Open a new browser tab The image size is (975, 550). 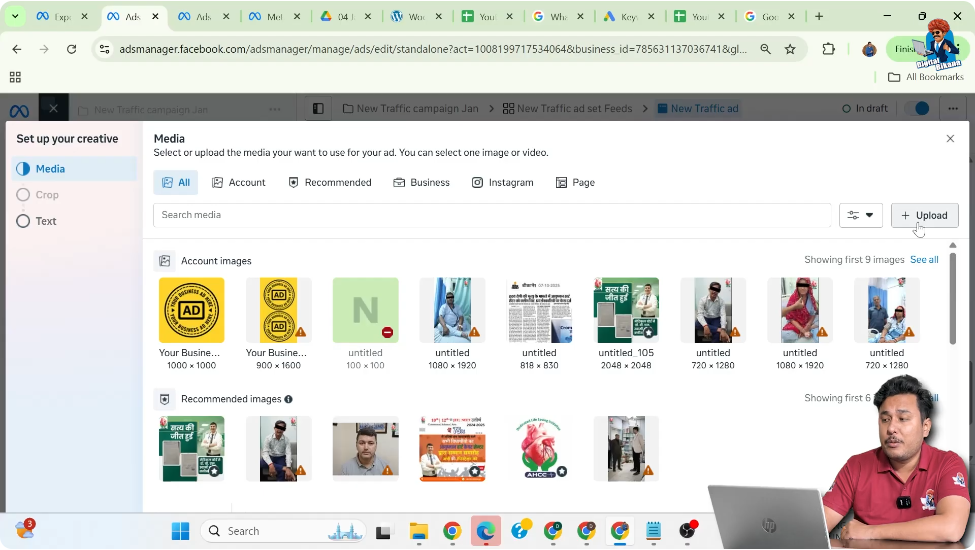(819, 16)
